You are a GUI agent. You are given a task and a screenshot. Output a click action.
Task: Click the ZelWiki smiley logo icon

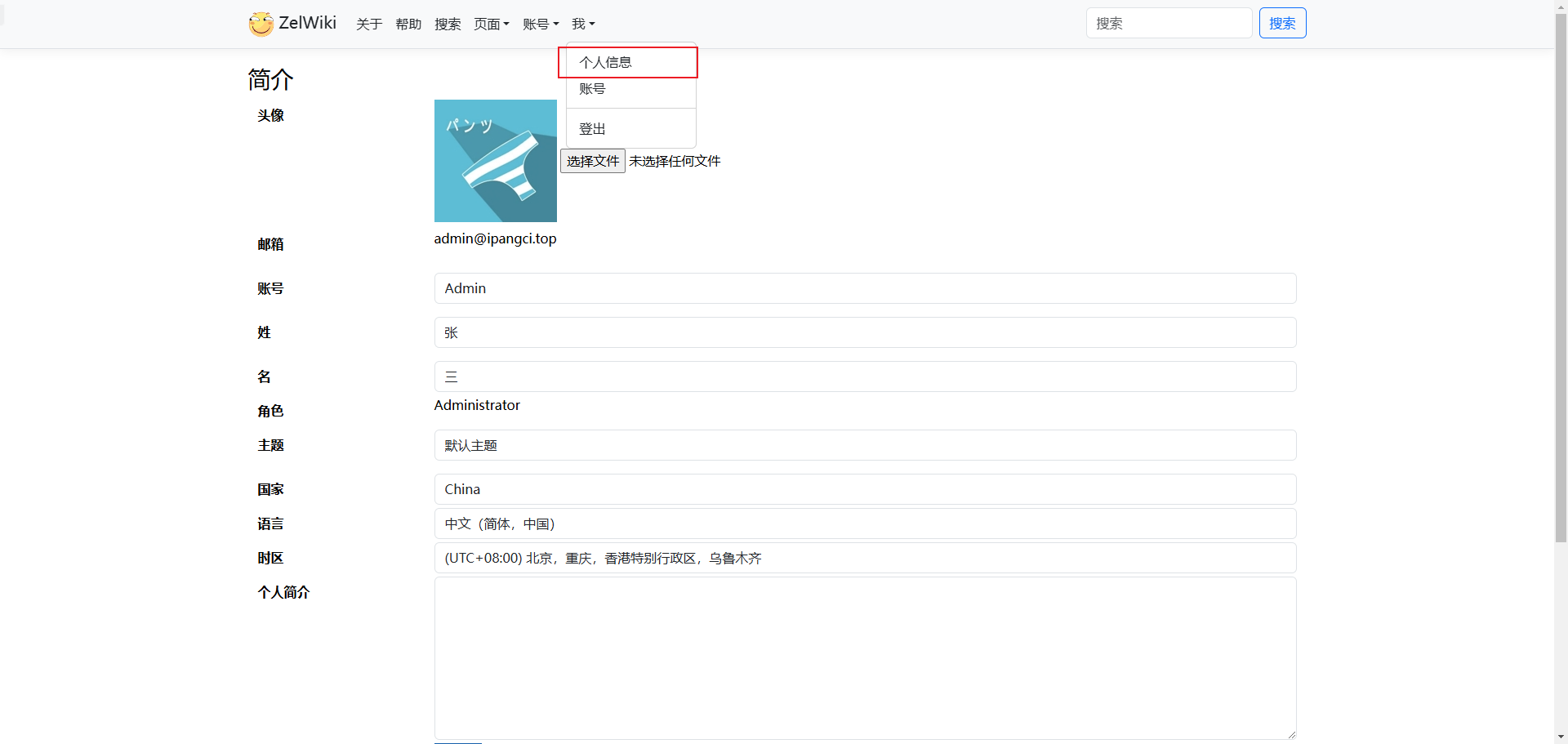(261, 24)
